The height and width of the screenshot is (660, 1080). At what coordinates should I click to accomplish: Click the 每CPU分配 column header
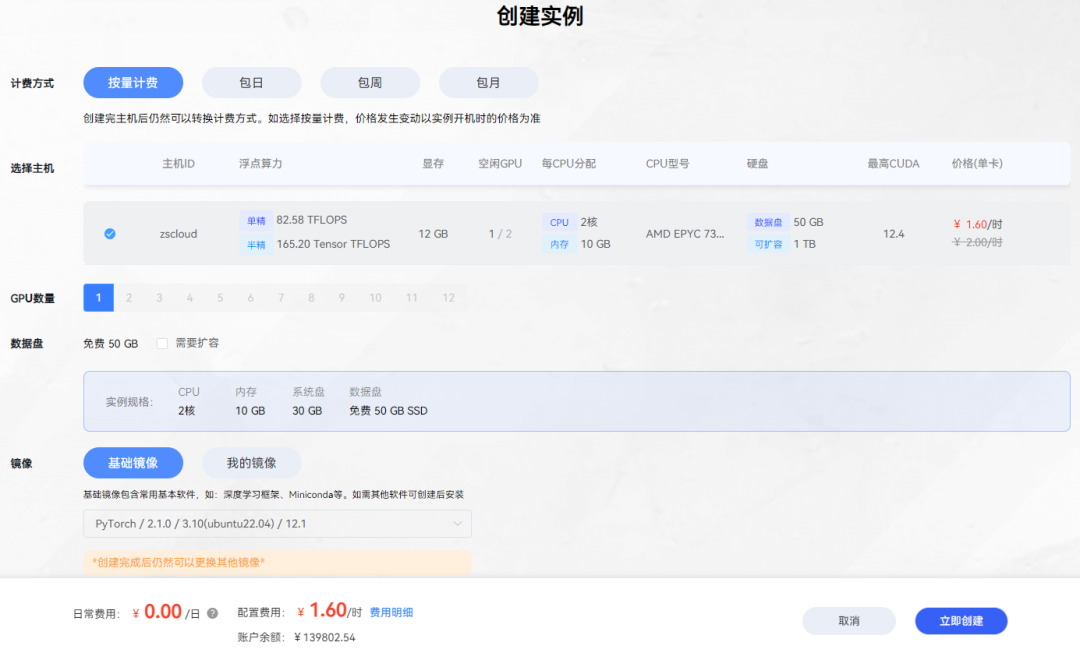(569, 164)
